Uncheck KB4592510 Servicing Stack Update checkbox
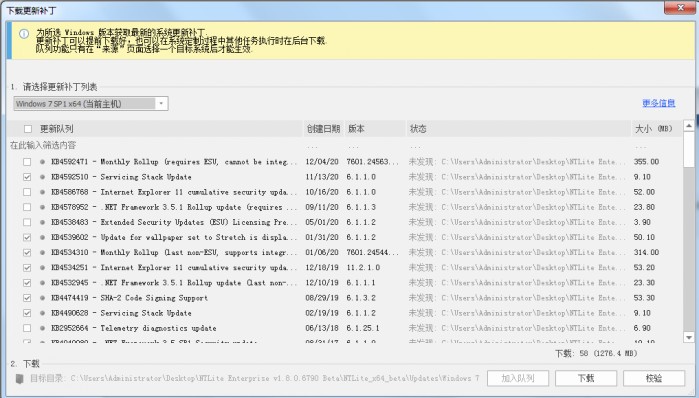 [x=27, y=177]
